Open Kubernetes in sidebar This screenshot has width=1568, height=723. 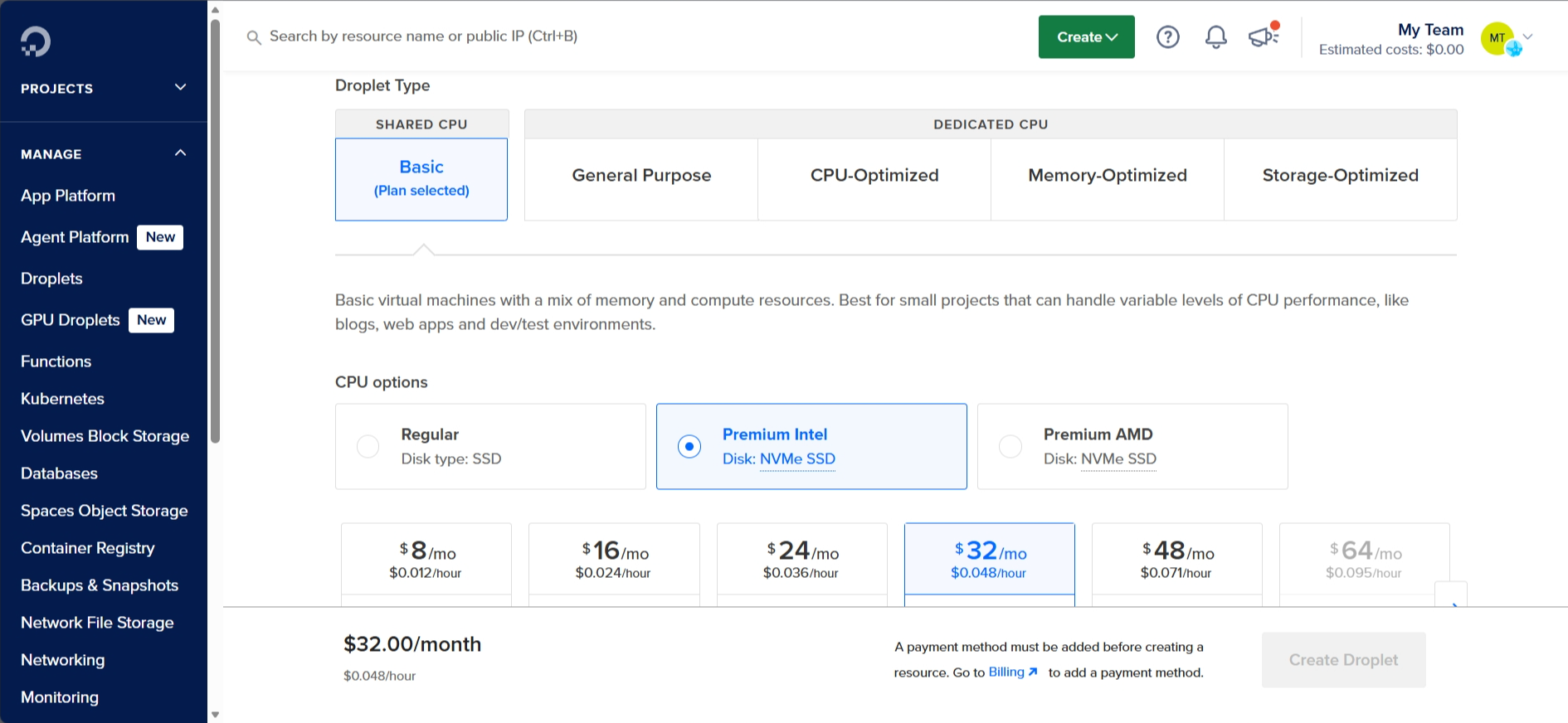[62, 399]
